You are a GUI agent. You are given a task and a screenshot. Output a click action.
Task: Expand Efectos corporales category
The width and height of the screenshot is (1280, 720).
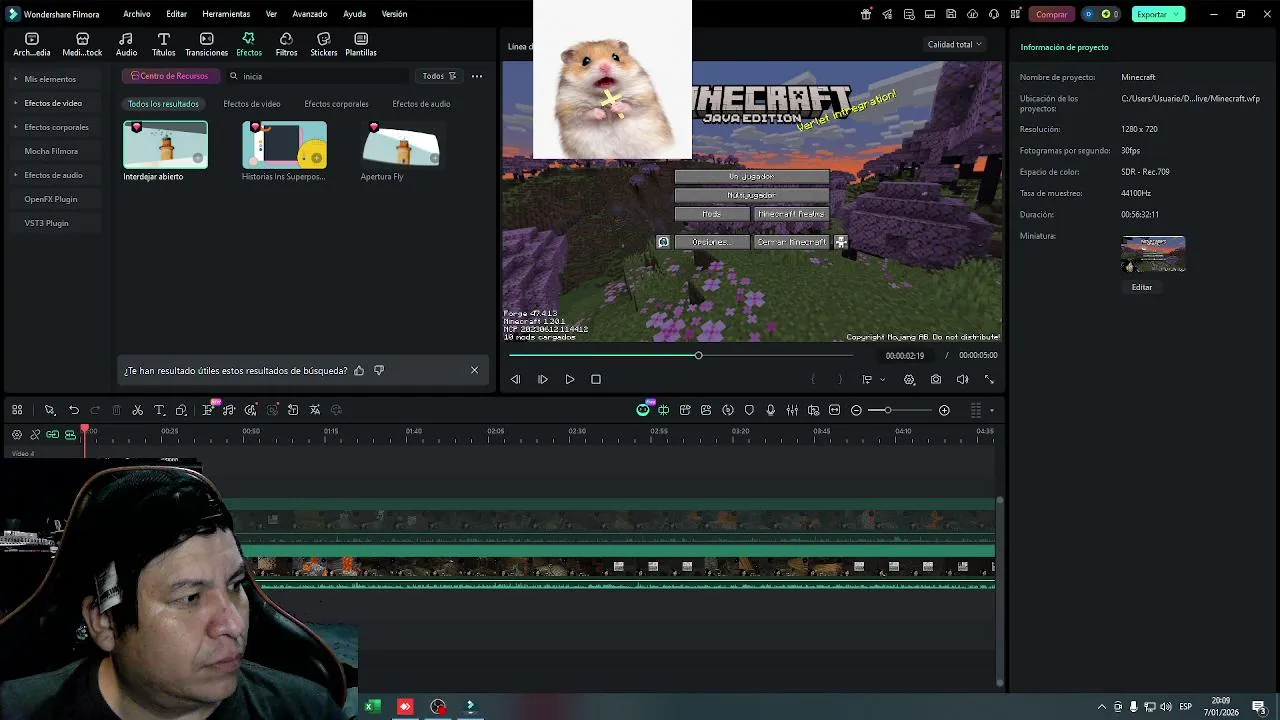56,127
